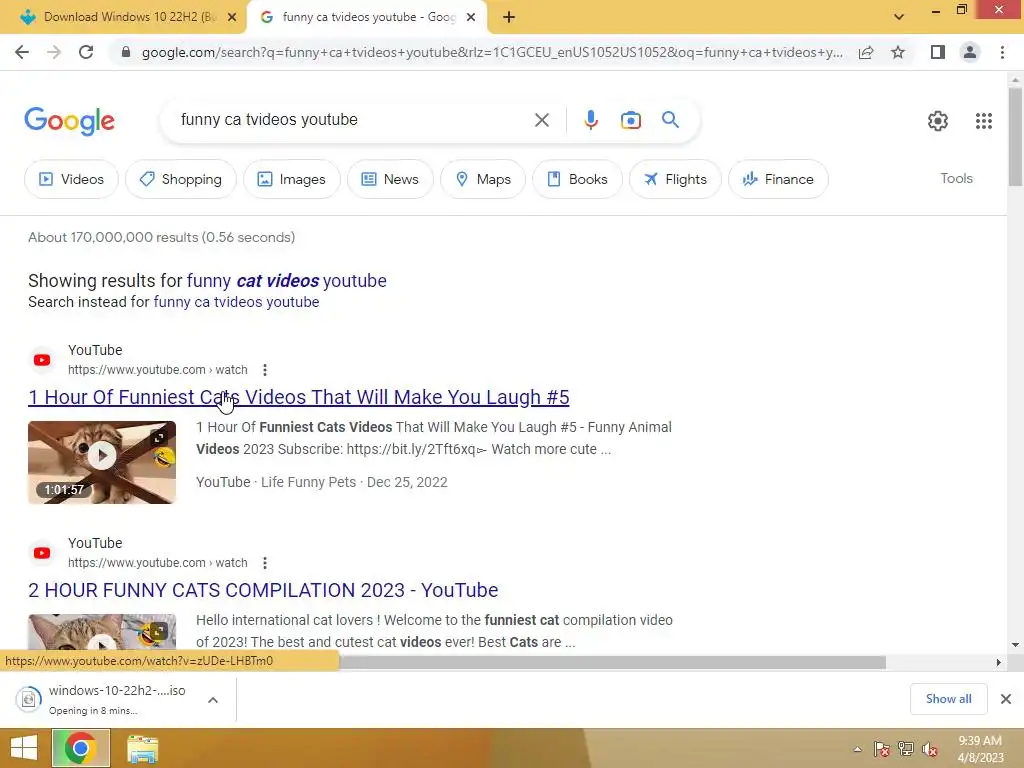The width and height of the screenshot is (1024, 768).
Task: Open the tab search dropdown arrow
Action: click(899, 17)
